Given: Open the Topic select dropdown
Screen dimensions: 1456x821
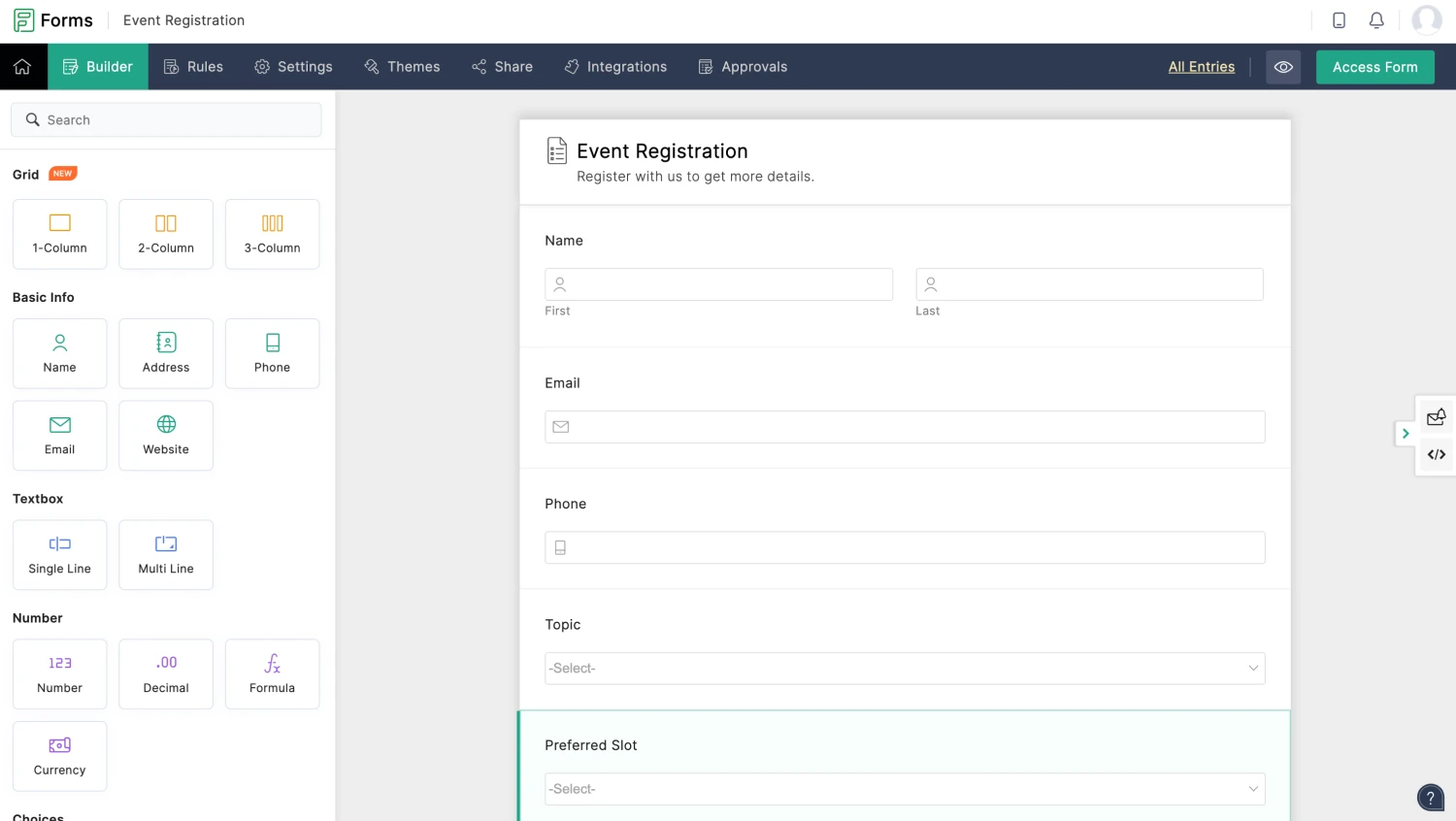Looking at the screenshot, I should (905, 668).
